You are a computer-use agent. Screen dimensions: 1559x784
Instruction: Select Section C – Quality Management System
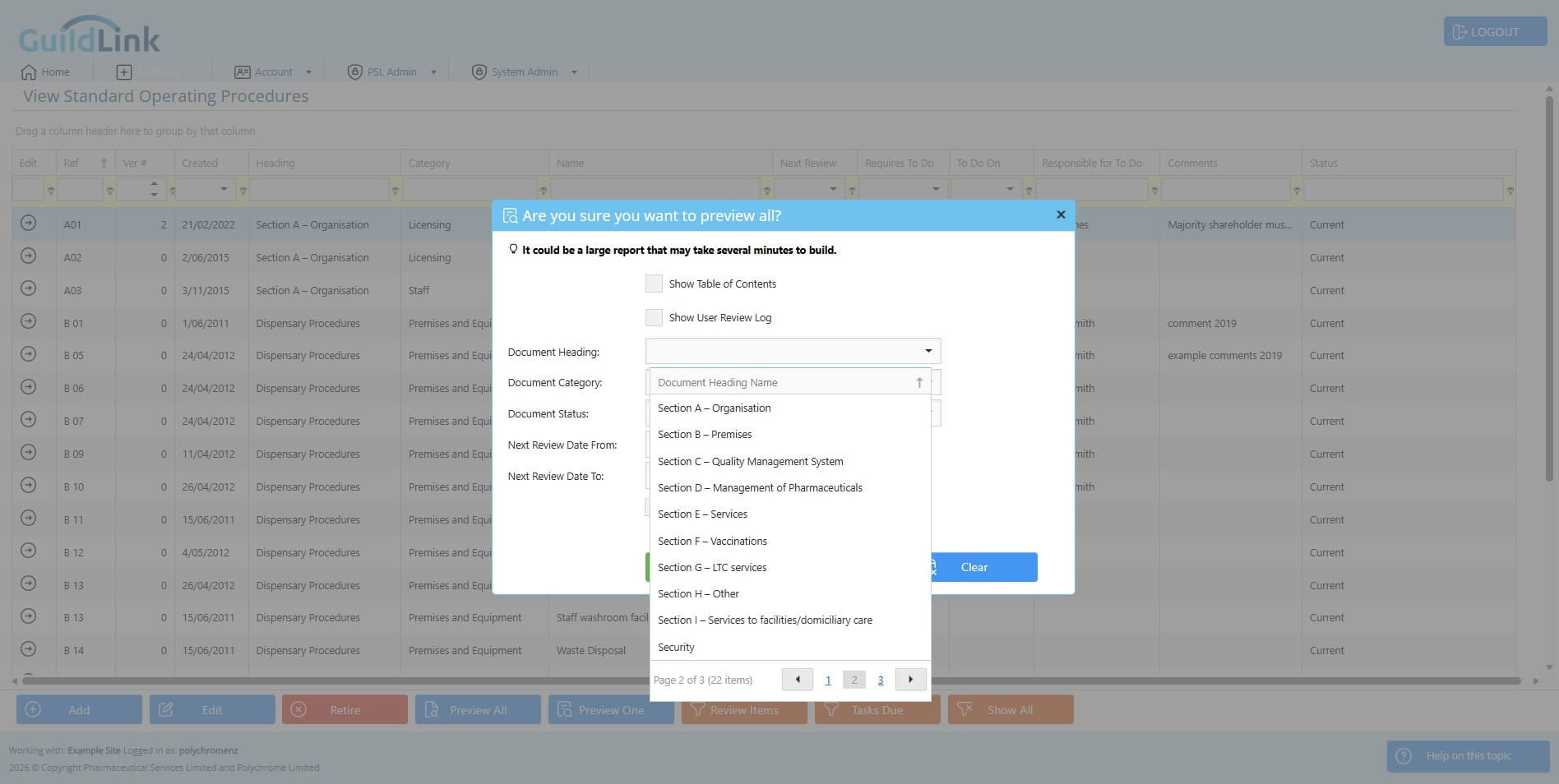750,462
